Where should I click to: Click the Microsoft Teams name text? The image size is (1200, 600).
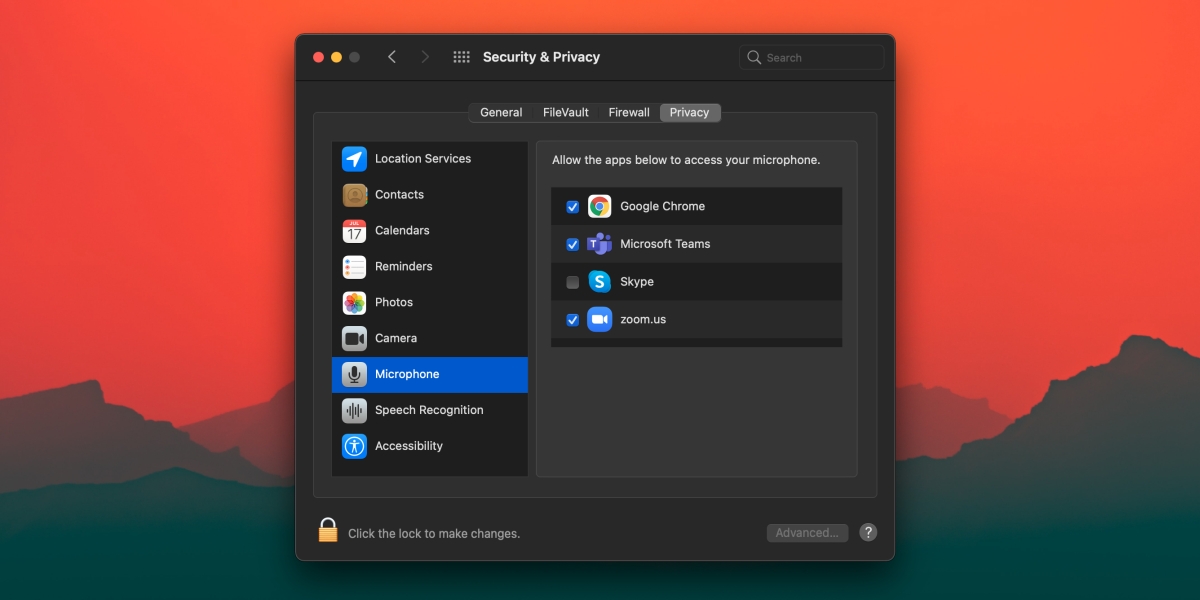(665, 244)
